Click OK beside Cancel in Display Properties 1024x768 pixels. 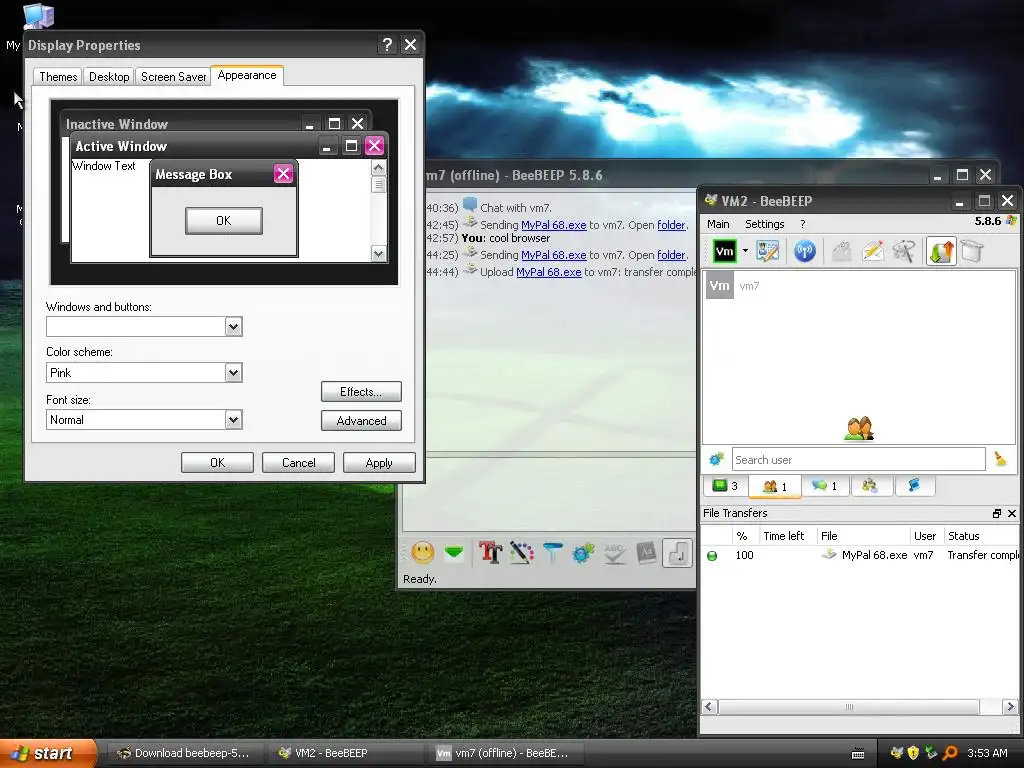217,462
